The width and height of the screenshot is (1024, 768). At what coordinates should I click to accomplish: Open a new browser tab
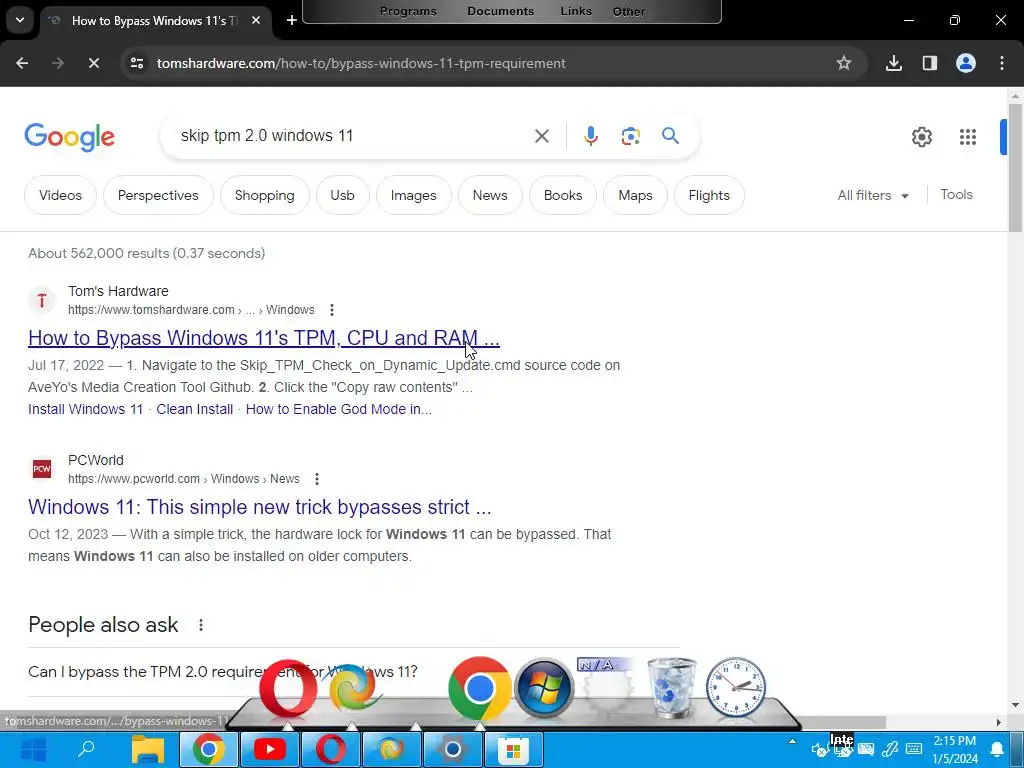click(x=292, y=20)
